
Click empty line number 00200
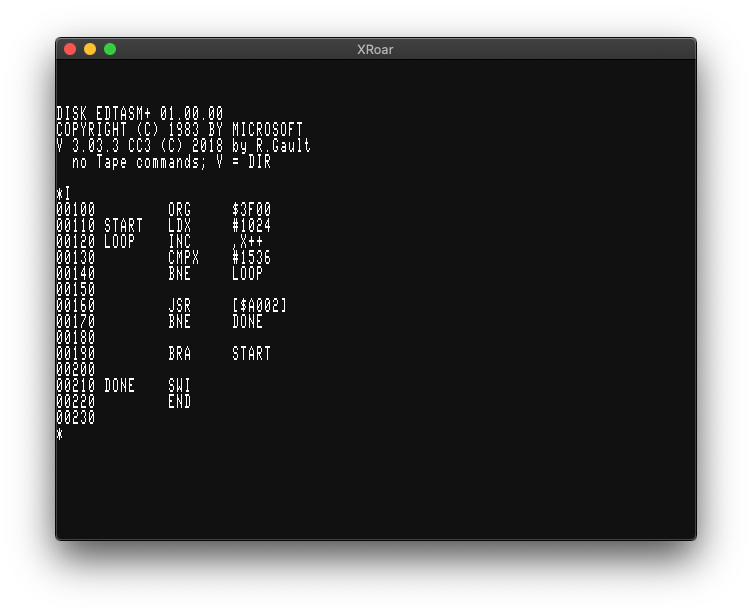pos(75,369)
